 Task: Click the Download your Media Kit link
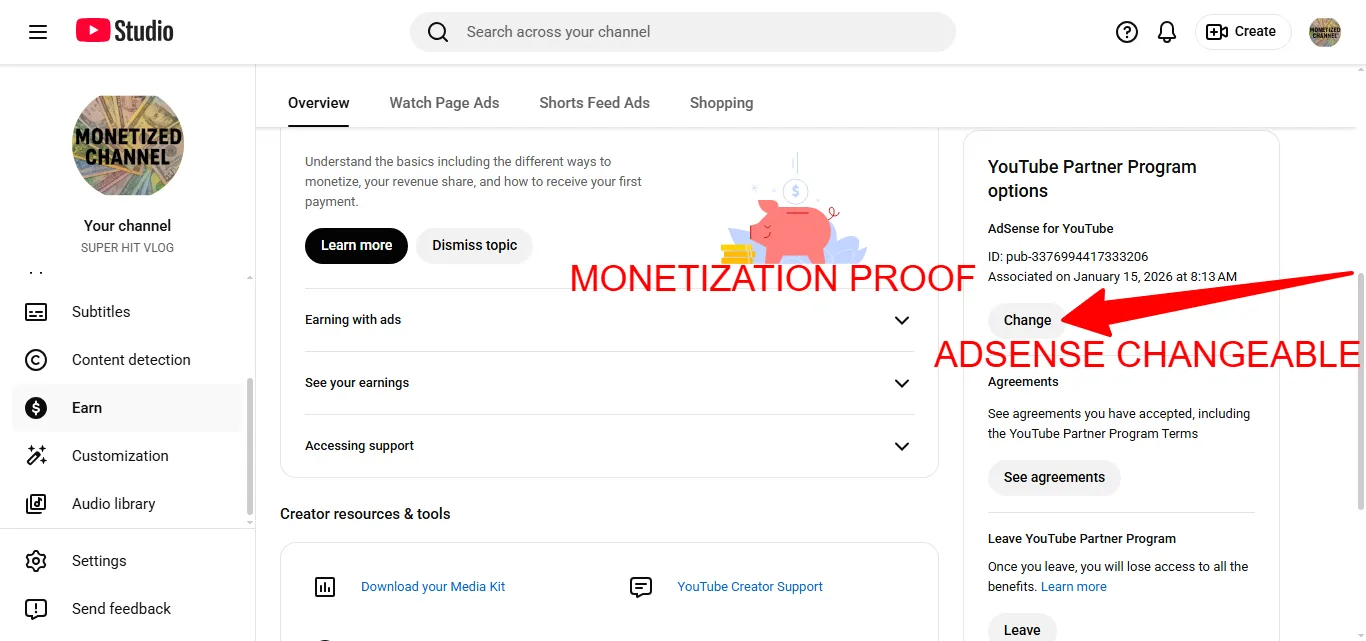(x=433, y=587)
